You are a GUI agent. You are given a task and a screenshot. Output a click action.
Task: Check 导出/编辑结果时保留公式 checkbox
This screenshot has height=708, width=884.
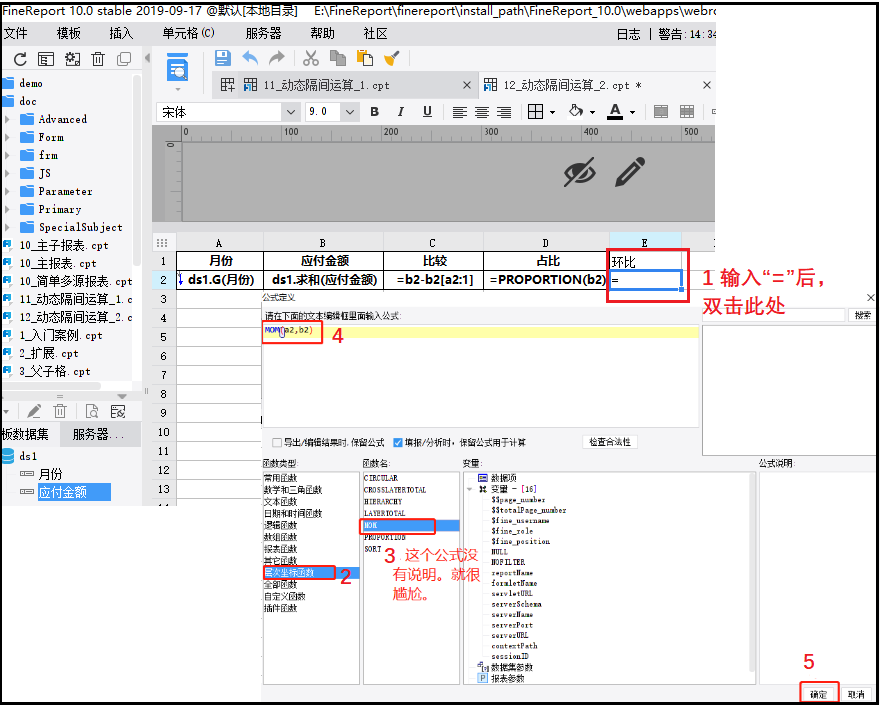tap(277, 442)
